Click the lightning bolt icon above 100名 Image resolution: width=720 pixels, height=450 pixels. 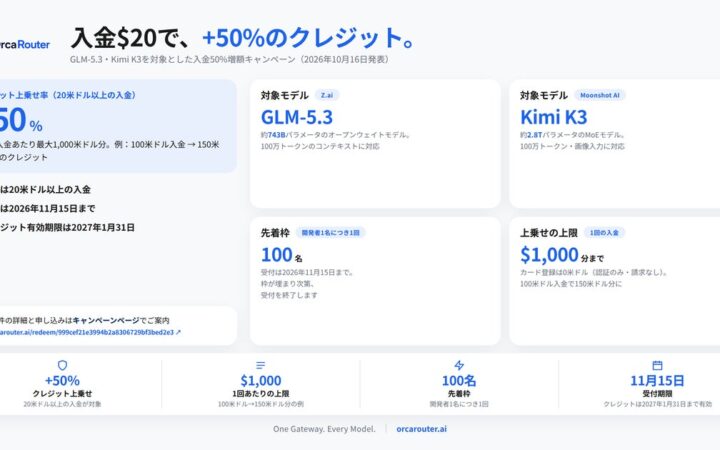coord(459,365)
